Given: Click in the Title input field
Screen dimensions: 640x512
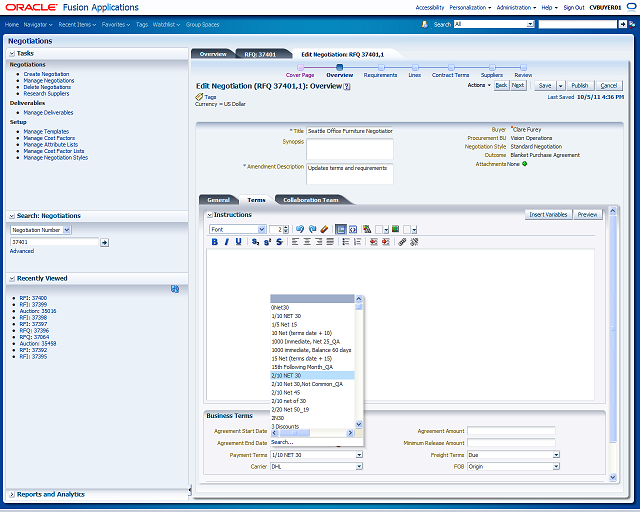Looking at the screenshot, I should (349, 131).
